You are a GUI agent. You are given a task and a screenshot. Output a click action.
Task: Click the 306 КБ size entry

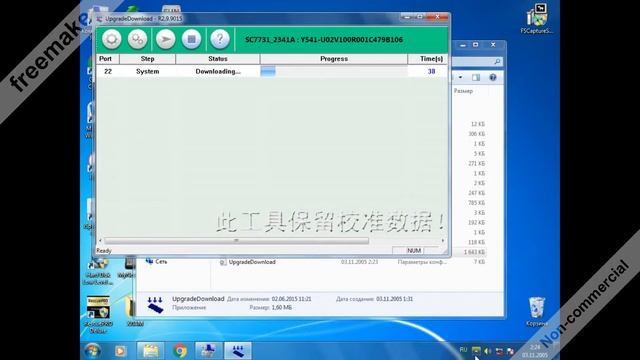[476, 134]
